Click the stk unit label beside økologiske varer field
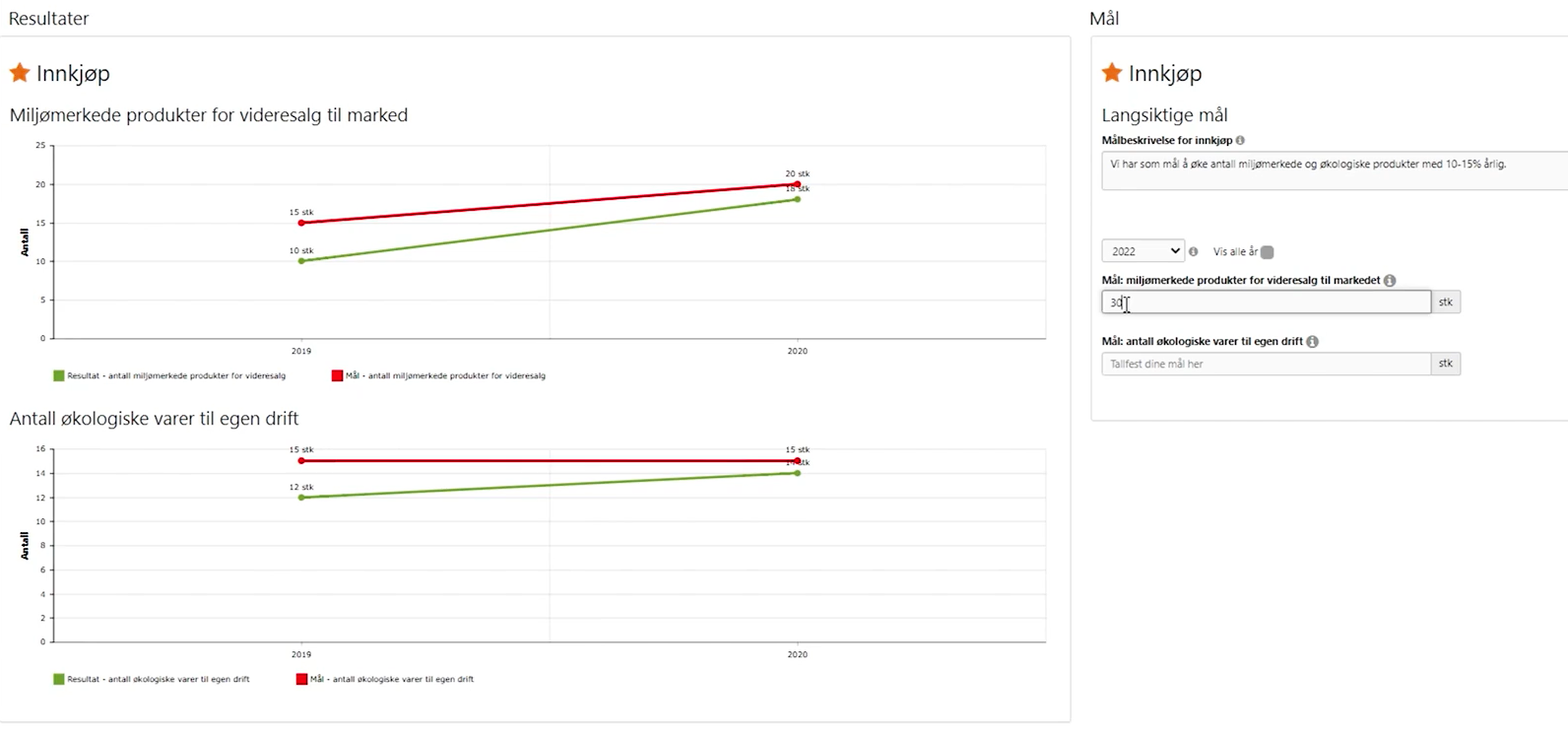This screenshot has height=735, width=1568. (x=1445, y=364)
